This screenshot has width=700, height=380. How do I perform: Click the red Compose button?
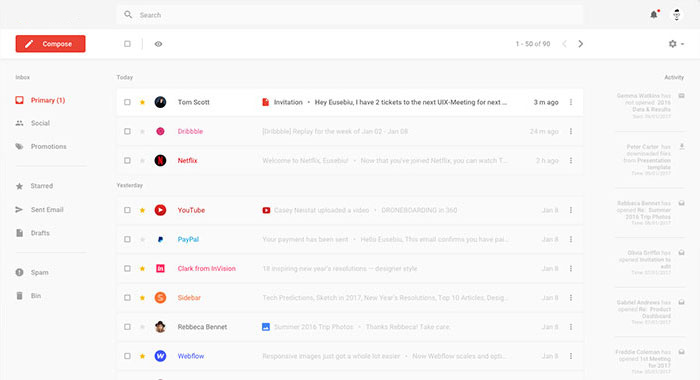[x=50, y=44]
